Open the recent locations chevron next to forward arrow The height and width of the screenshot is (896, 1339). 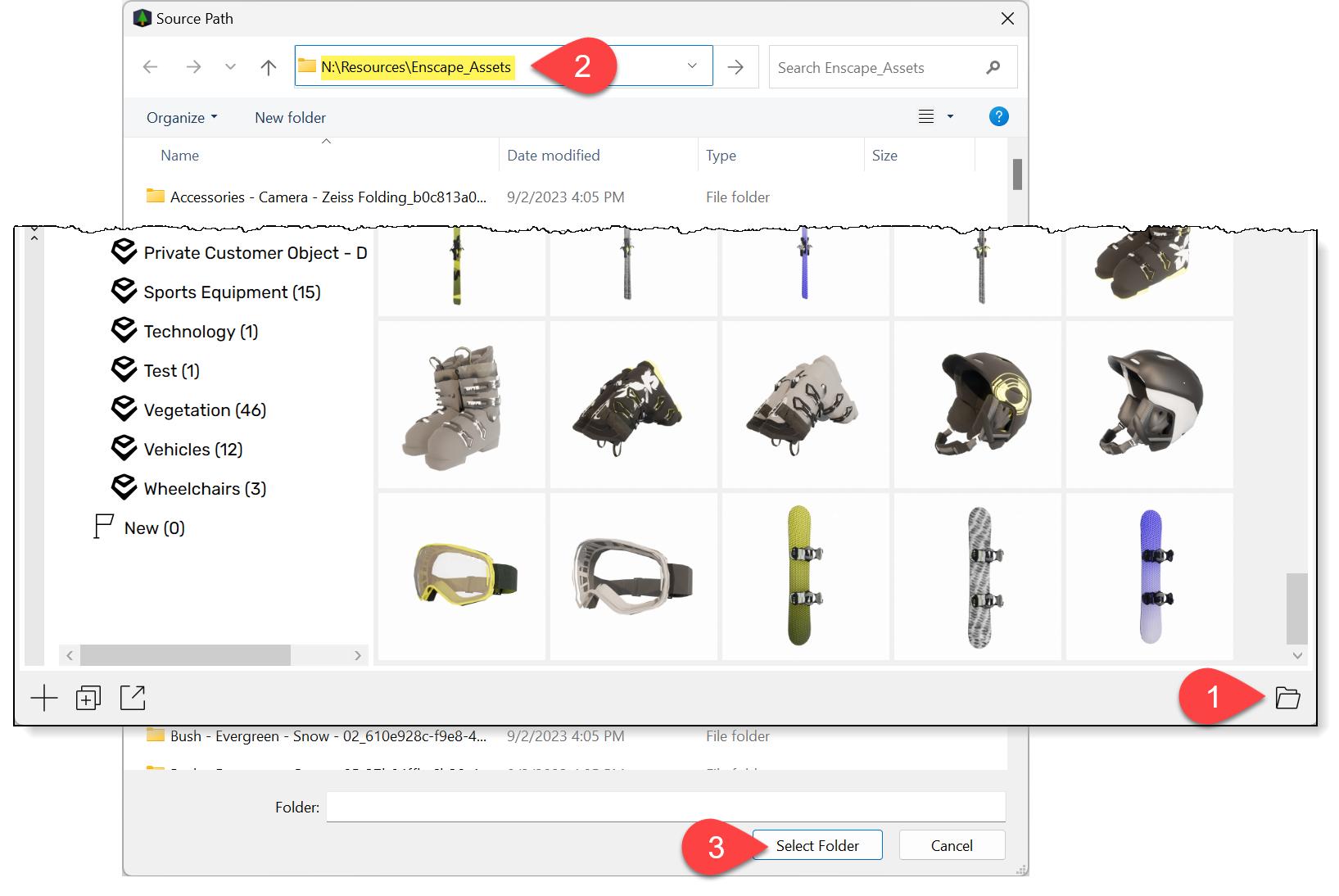(x=230, y=66)
